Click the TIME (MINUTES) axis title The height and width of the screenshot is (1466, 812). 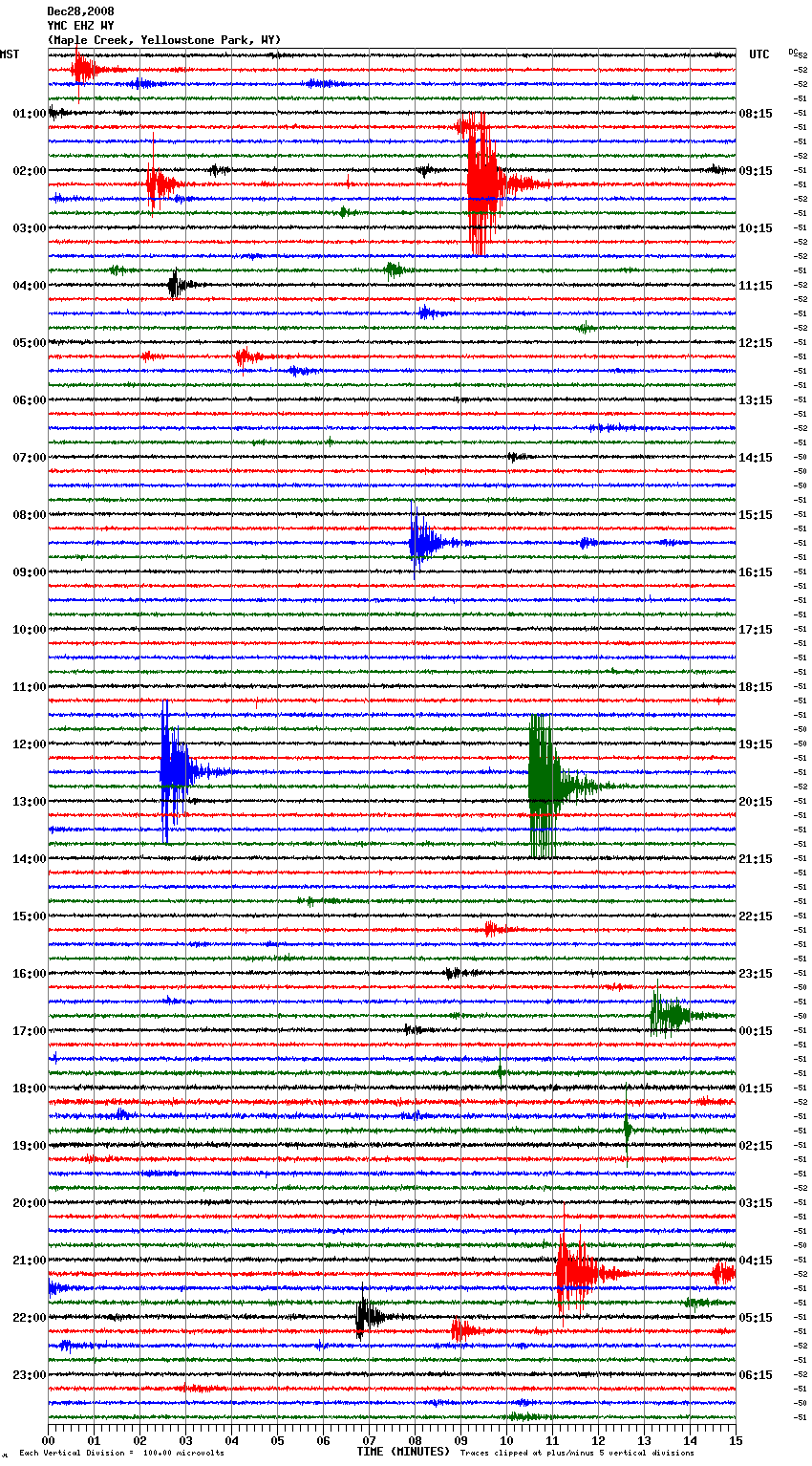tap(403, 1452)
